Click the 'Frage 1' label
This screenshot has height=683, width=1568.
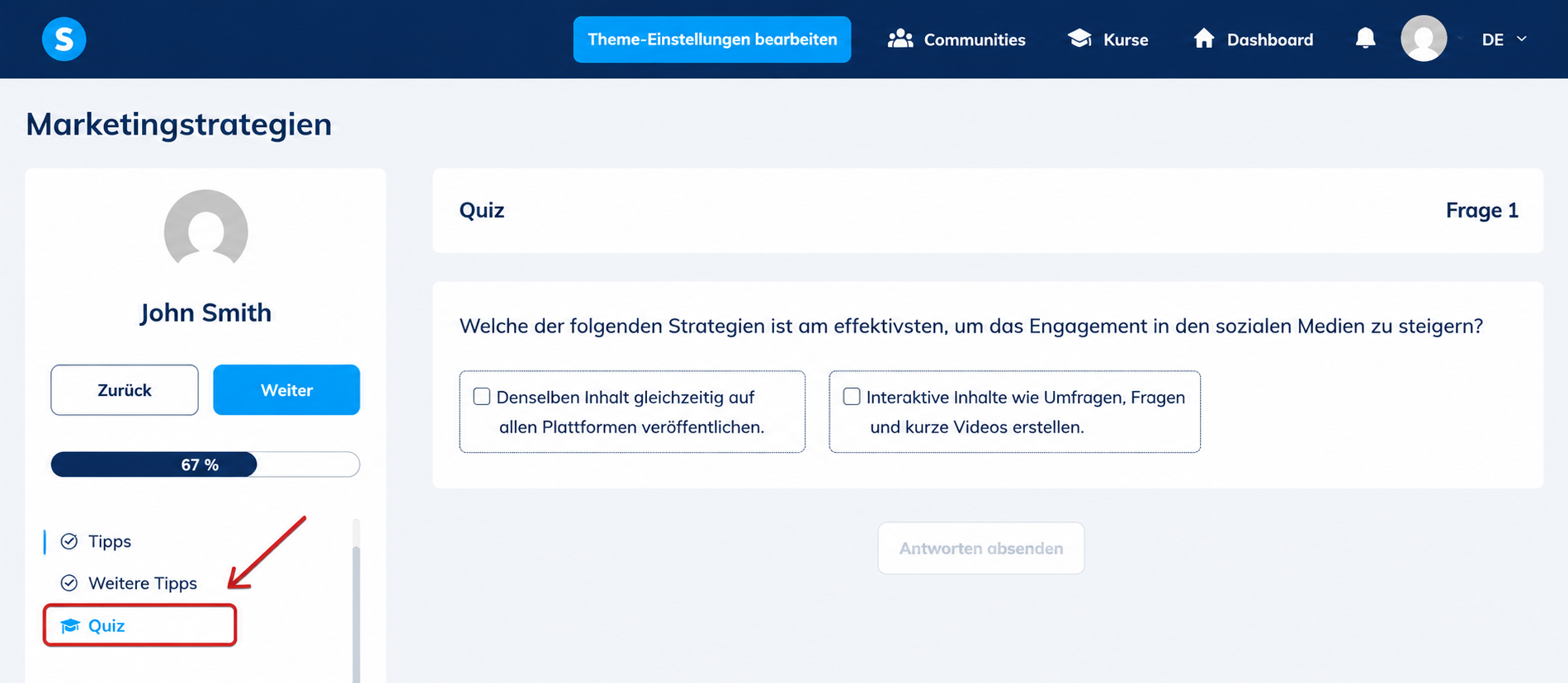(1482, 210)
